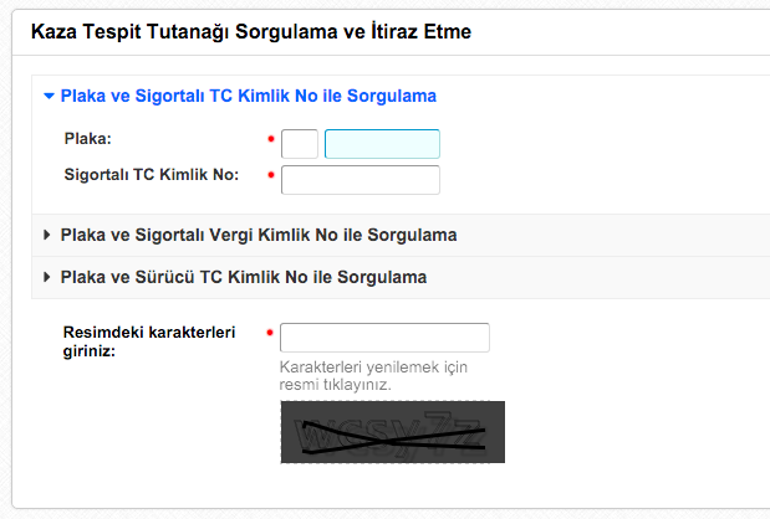Click the captcha characters input field
Screen dimensions: 770x519
[384, 338]
